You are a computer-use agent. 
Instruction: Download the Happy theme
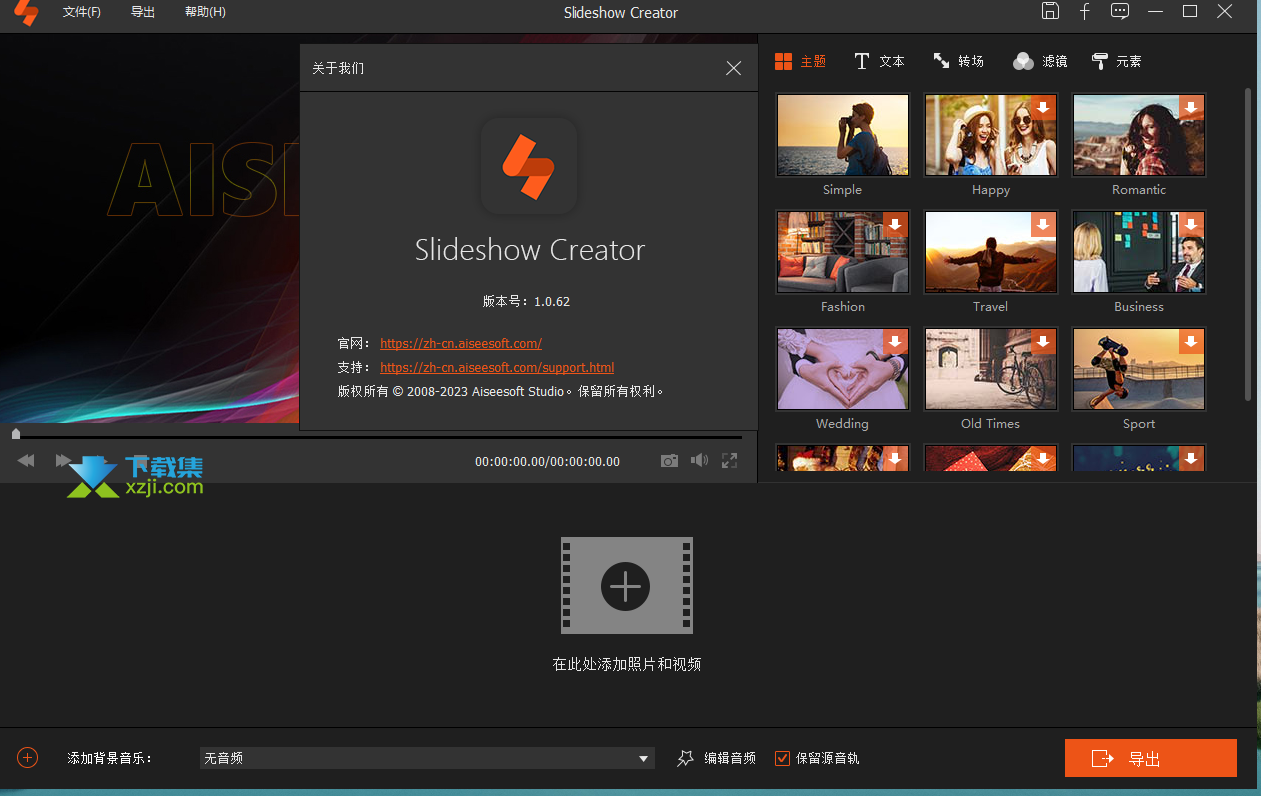1043,107
